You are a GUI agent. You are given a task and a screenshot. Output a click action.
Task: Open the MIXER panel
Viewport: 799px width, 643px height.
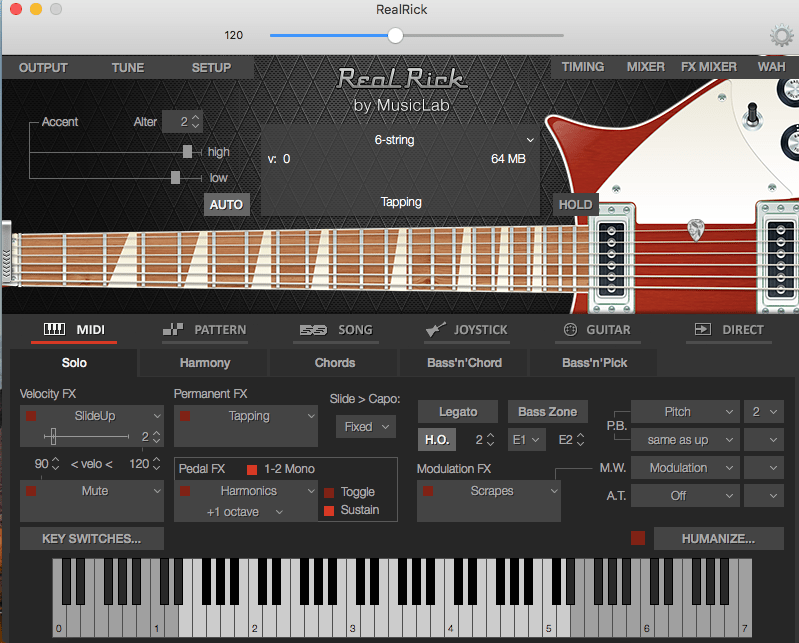646,67
